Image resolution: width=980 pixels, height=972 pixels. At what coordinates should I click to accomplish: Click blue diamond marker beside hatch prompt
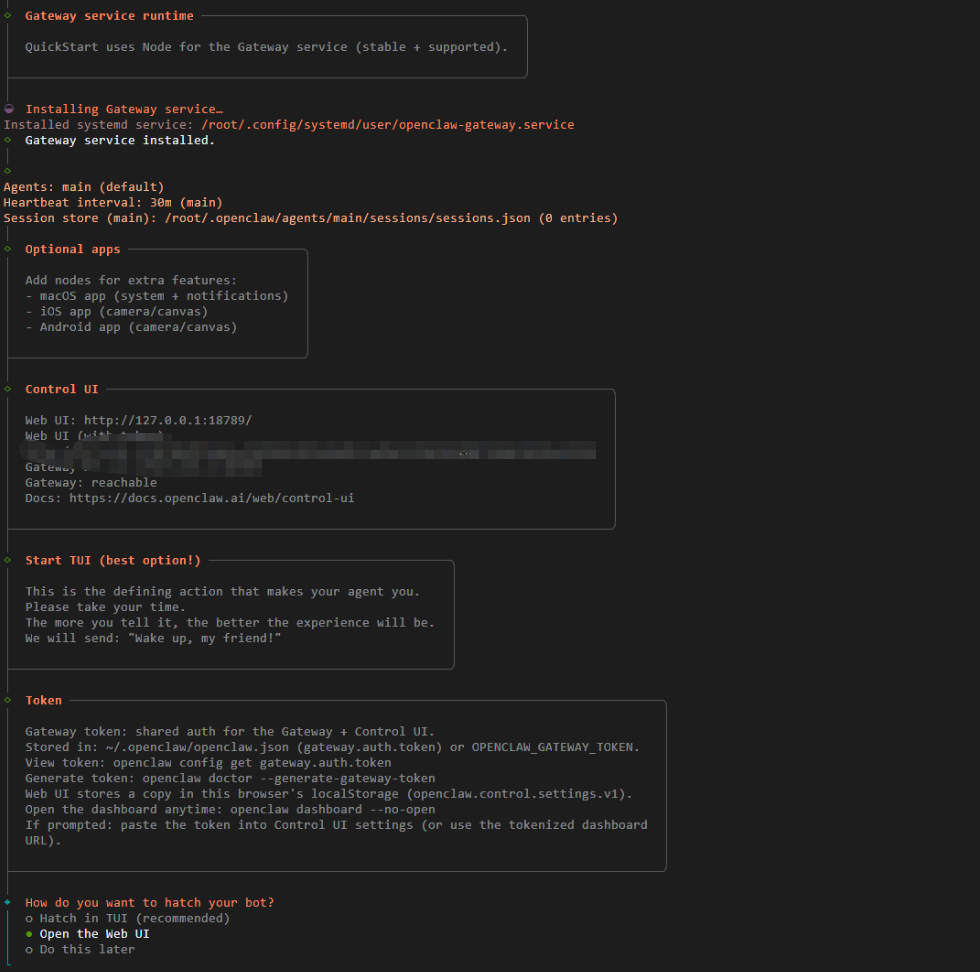[x=8, y=902]
